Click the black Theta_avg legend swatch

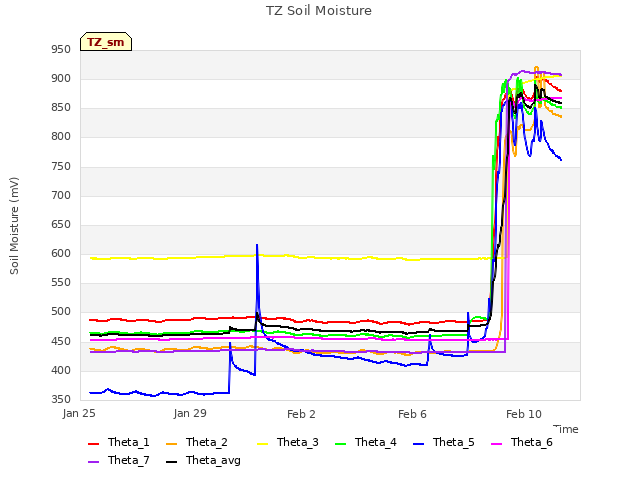(171, 462)
